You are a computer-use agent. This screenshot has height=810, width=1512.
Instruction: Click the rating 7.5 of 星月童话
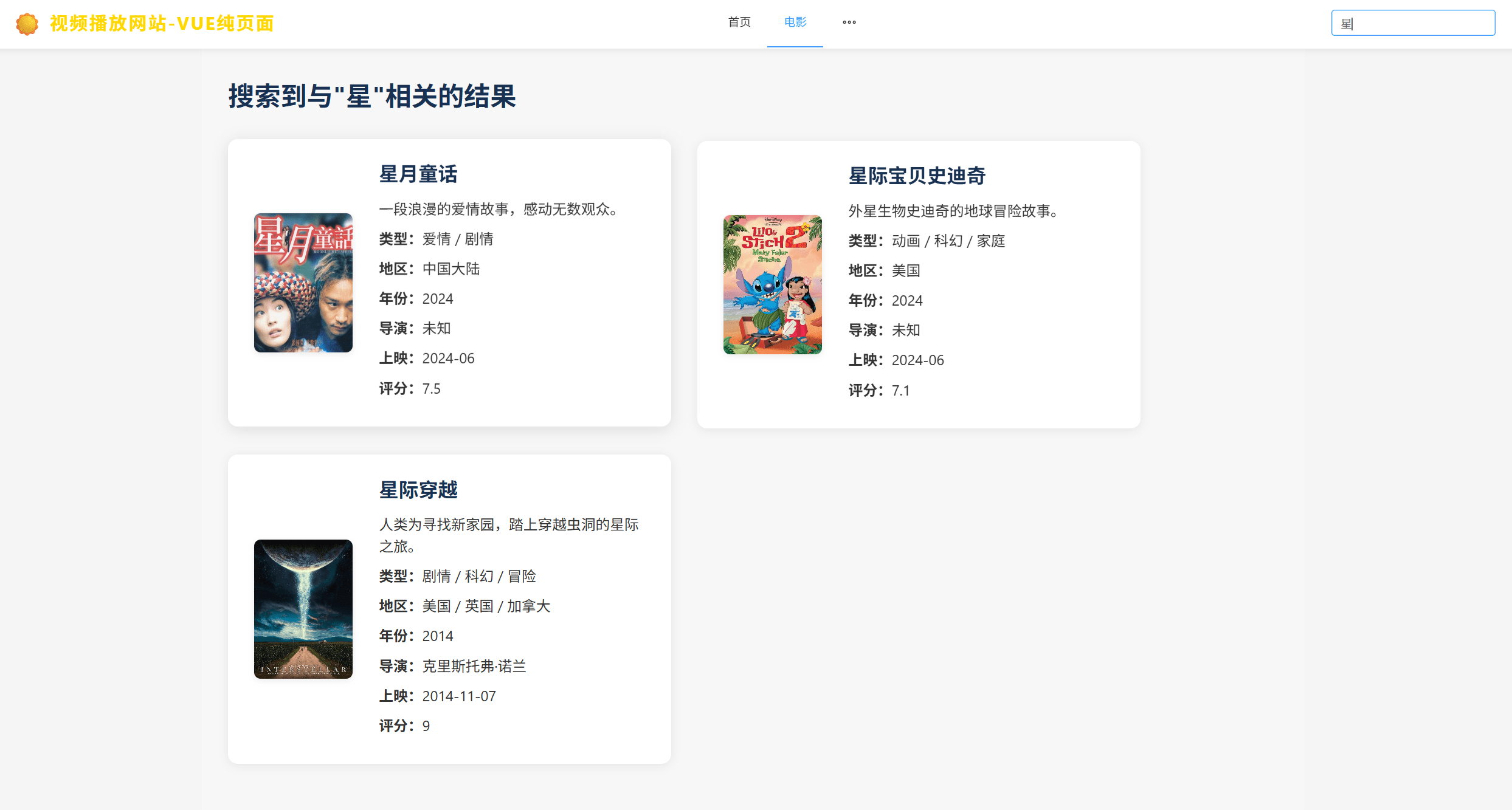[x=432, y=388]
